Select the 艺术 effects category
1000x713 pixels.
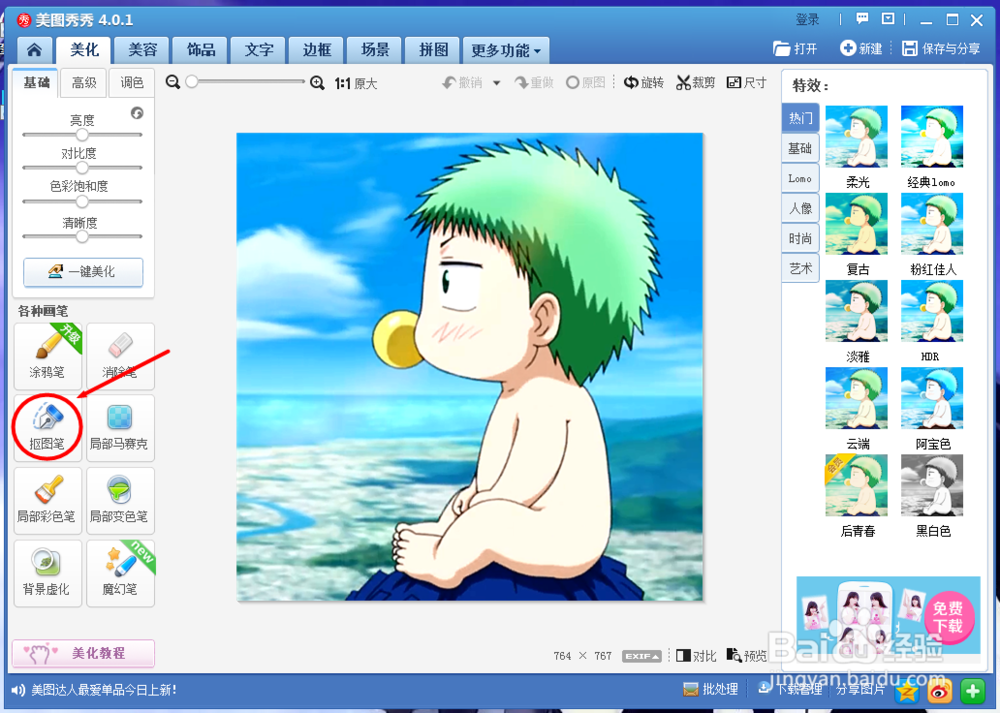800,268
